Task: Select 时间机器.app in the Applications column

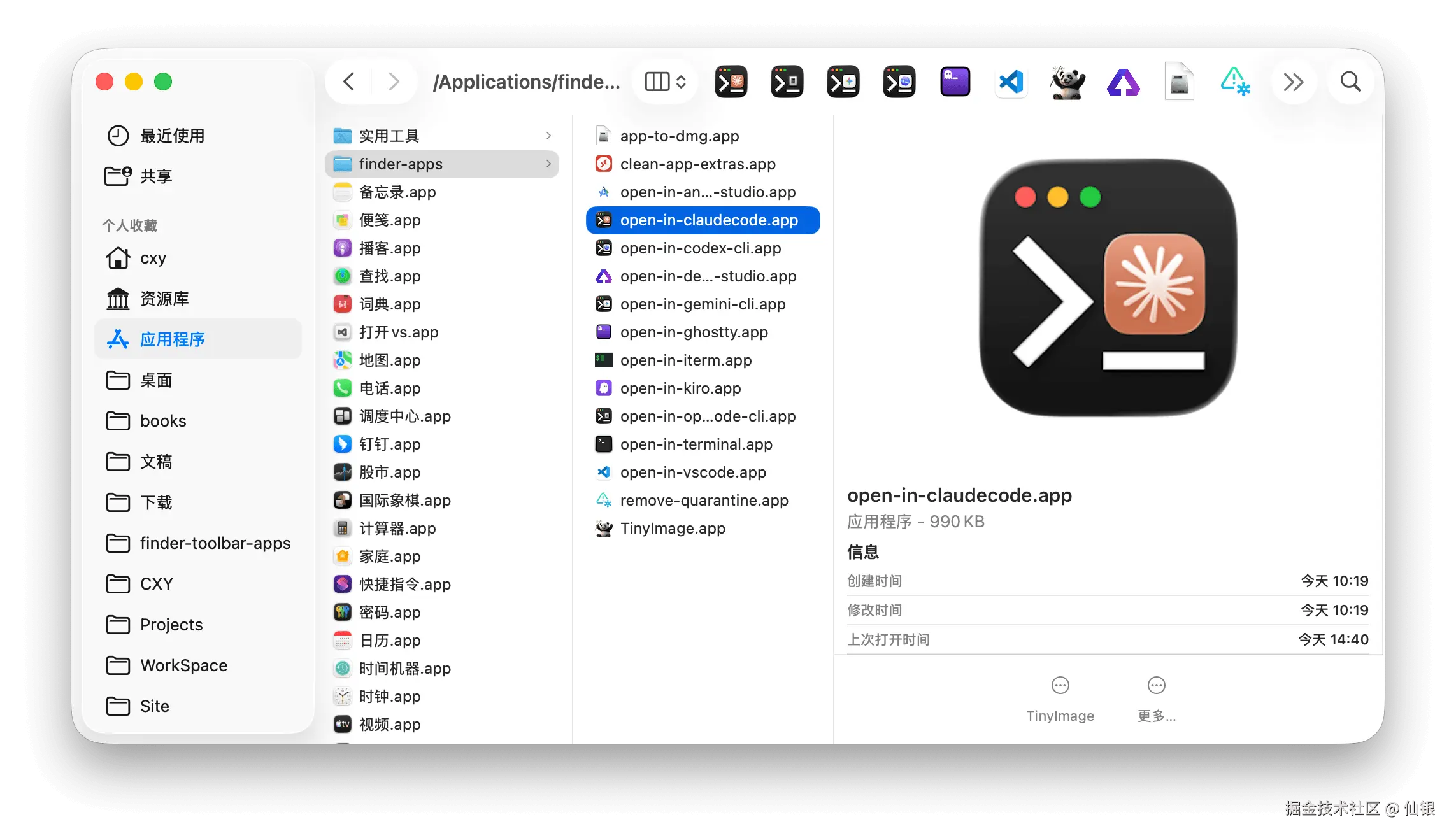Action: pos(442,668)
